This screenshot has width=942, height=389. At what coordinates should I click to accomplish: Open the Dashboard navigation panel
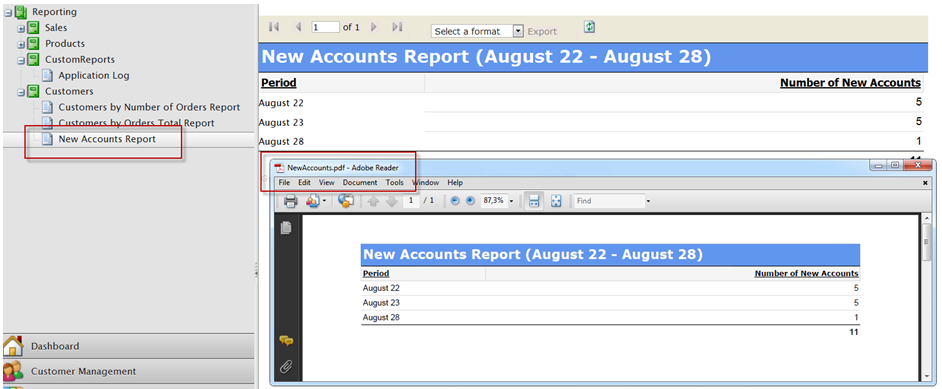click(x=129, y=346)
